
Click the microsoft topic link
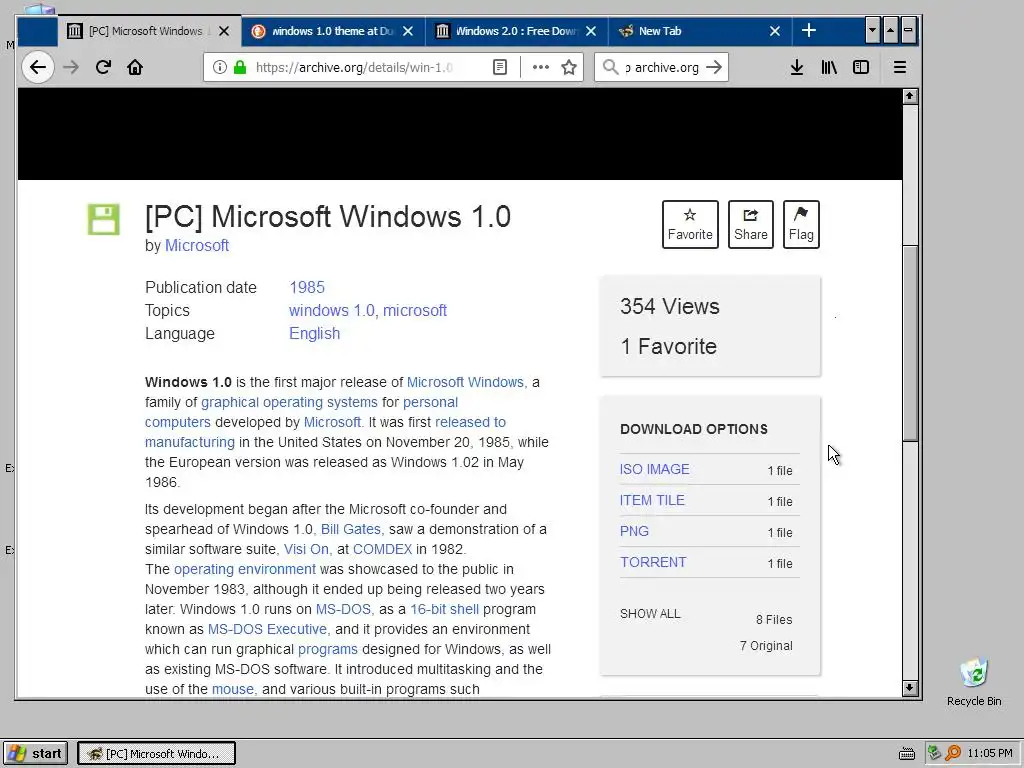415,310
